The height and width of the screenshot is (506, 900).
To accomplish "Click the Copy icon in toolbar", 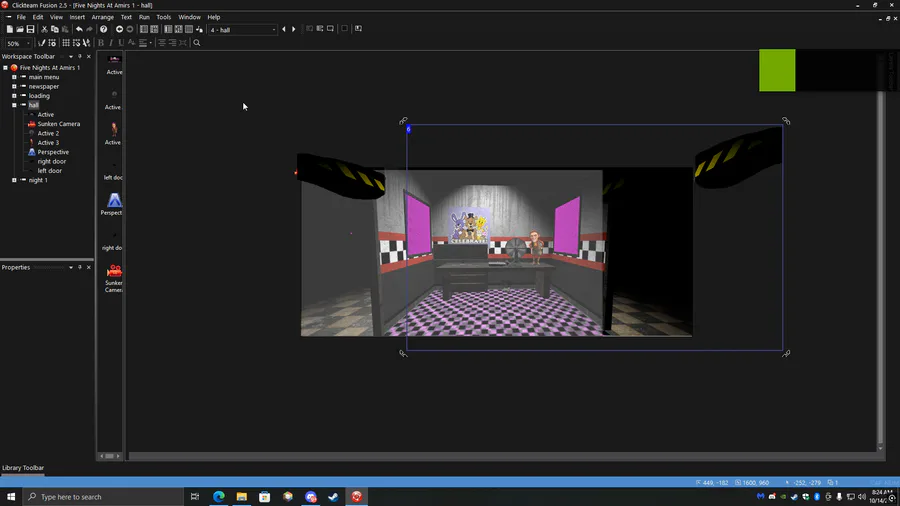I will coord(55,29).
